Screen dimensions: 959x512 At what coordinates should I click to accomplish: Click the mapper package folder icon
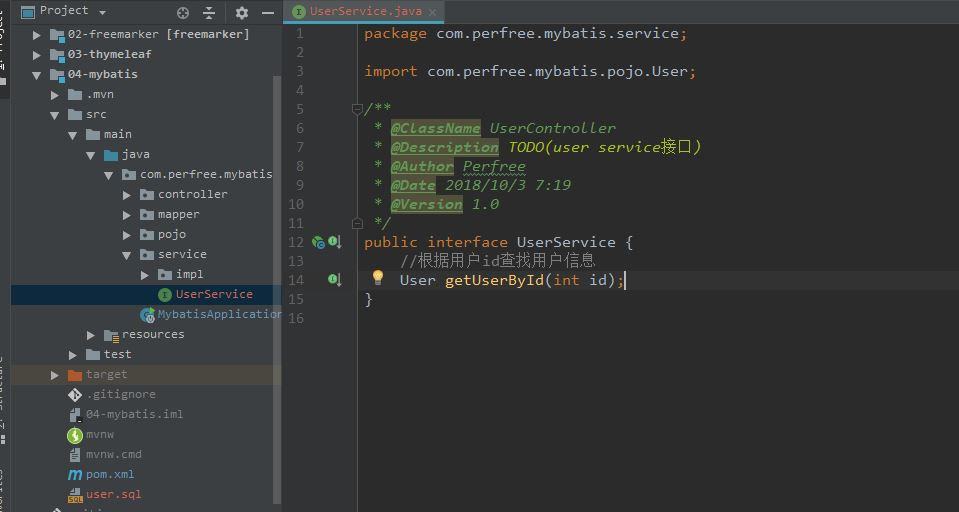(x=147, y=215)
